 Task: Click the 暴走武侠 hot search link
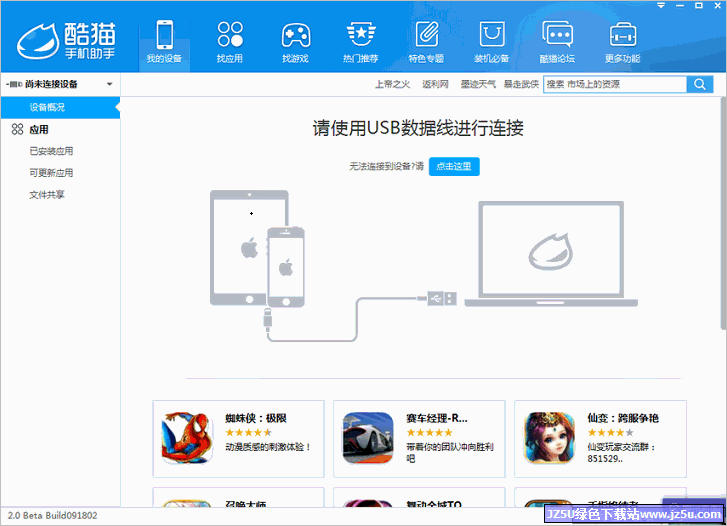click(x=521, y=84)
